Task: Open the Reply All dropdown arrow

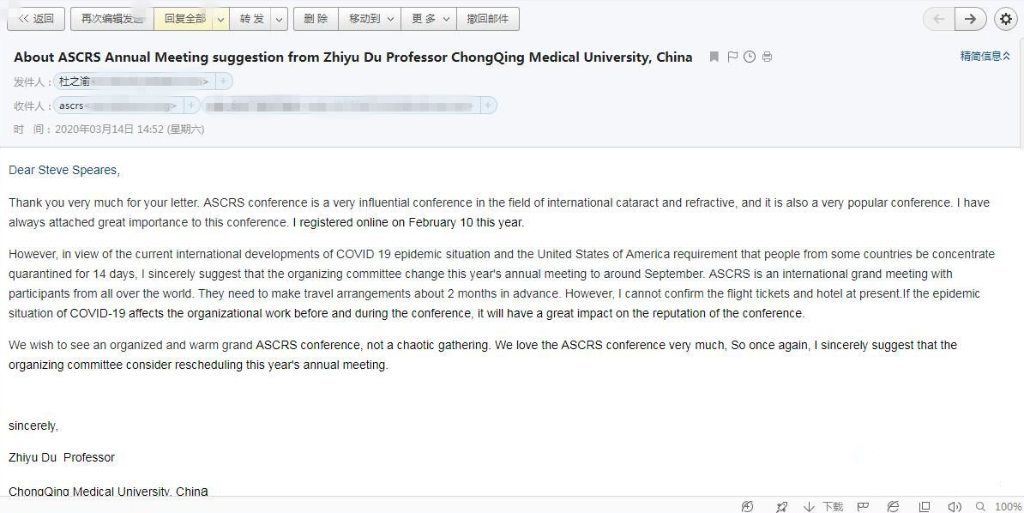Action: point(221,19)
